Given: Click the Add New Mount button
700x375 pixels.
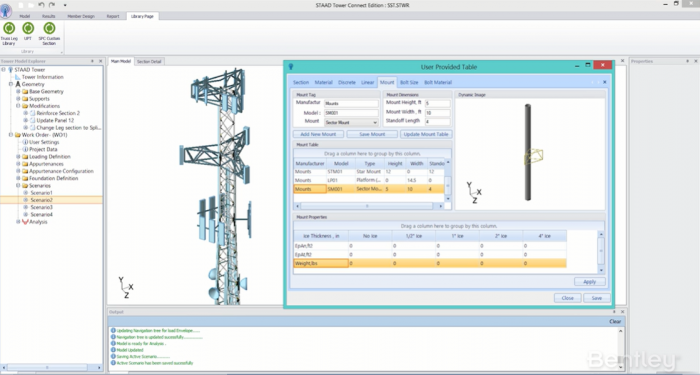Looking at the screenshot, I should [x=318, y=134].
